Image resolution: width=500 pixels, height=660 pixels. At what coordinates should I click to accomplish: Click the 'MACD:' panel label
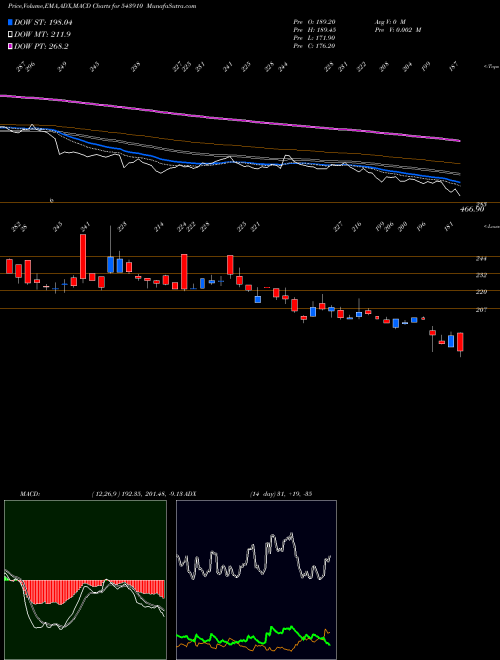click(x=29, y=494)
